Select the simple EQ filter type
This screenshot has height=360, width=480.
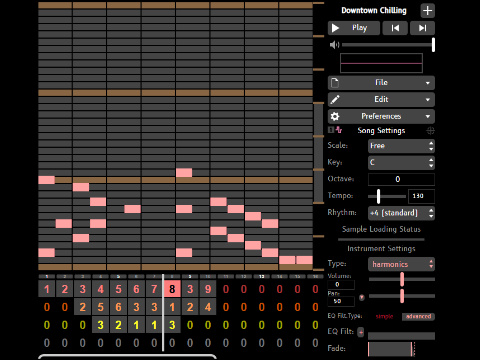click(x=384, y=316)
